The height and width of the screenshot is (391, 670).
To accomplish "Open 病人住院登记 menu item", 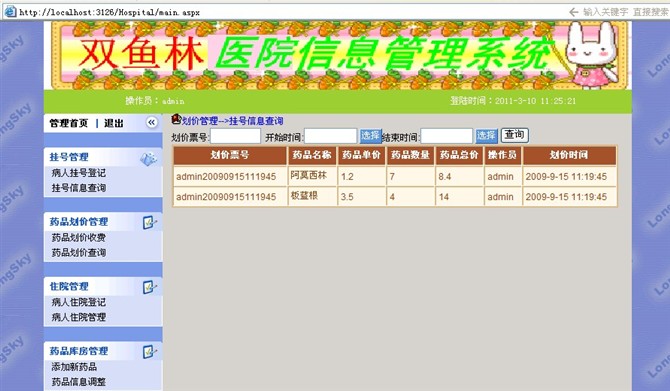I will point(79,302).
